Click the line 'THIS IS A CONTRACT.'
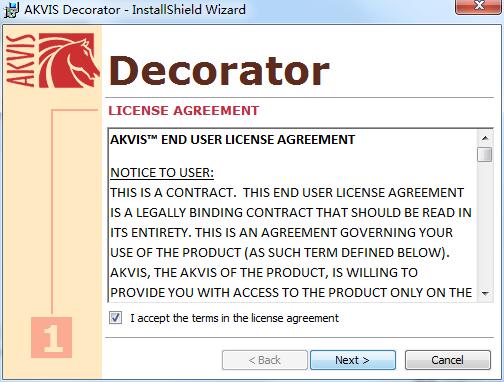Image resolution: width=504 pixels, height=382 pixels. point(287,193)
